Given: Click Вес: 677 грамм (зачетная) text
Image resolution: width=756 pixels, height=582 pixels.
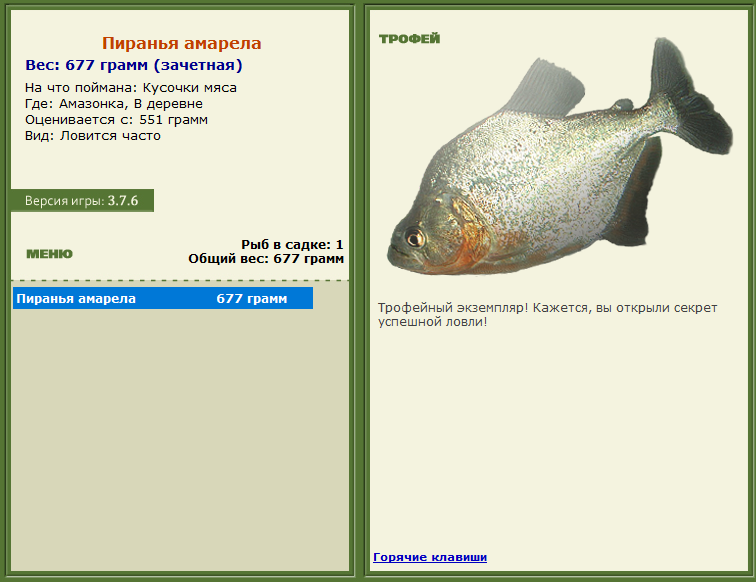Looking at the screenshot, I should coord(134,65).
